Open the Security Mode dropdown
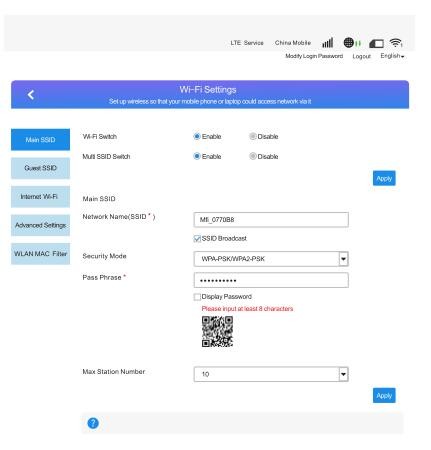The width and height of the screenshot is (431, 450). 271,259
